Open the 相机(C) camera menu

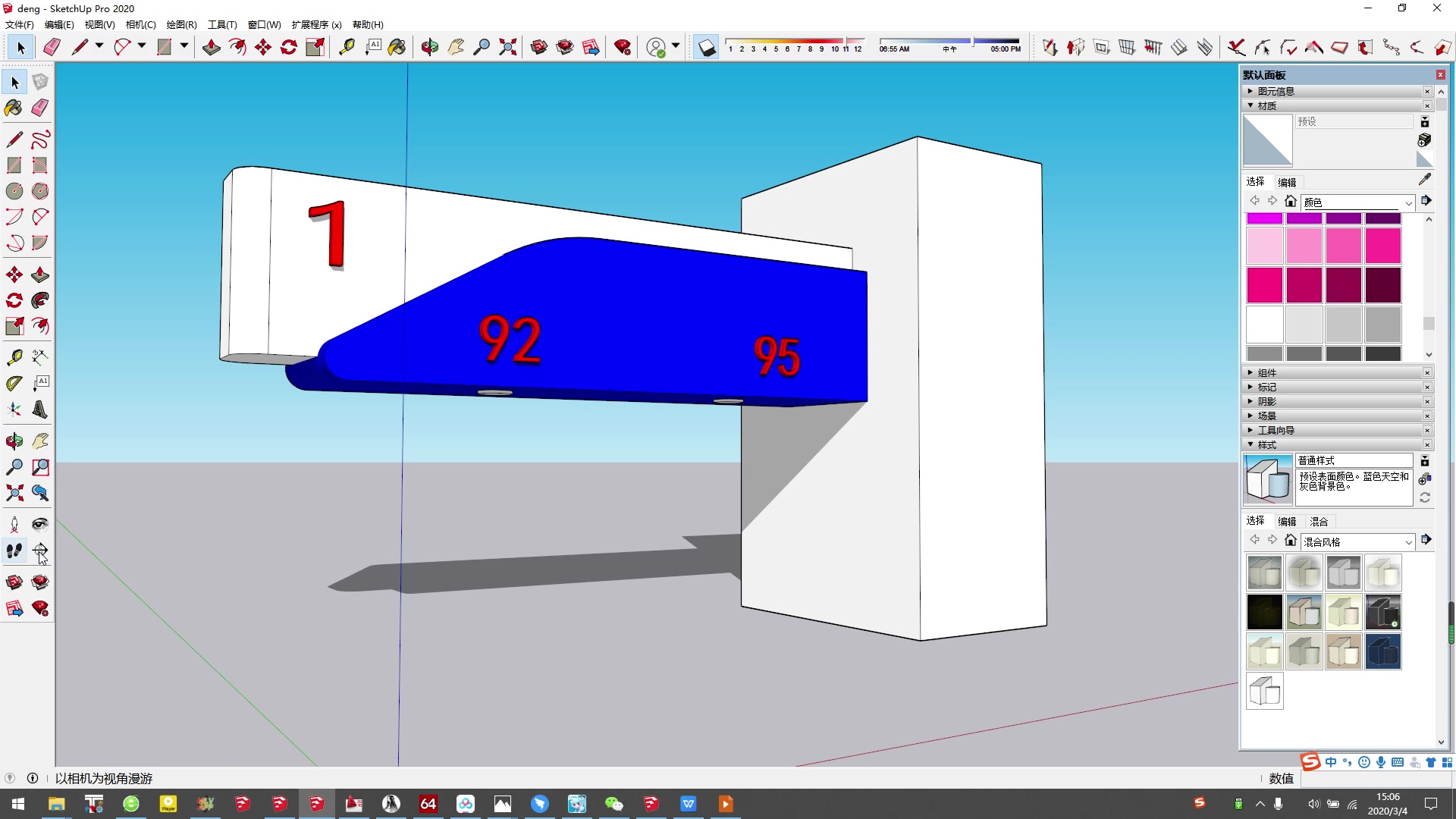(140, 24)
